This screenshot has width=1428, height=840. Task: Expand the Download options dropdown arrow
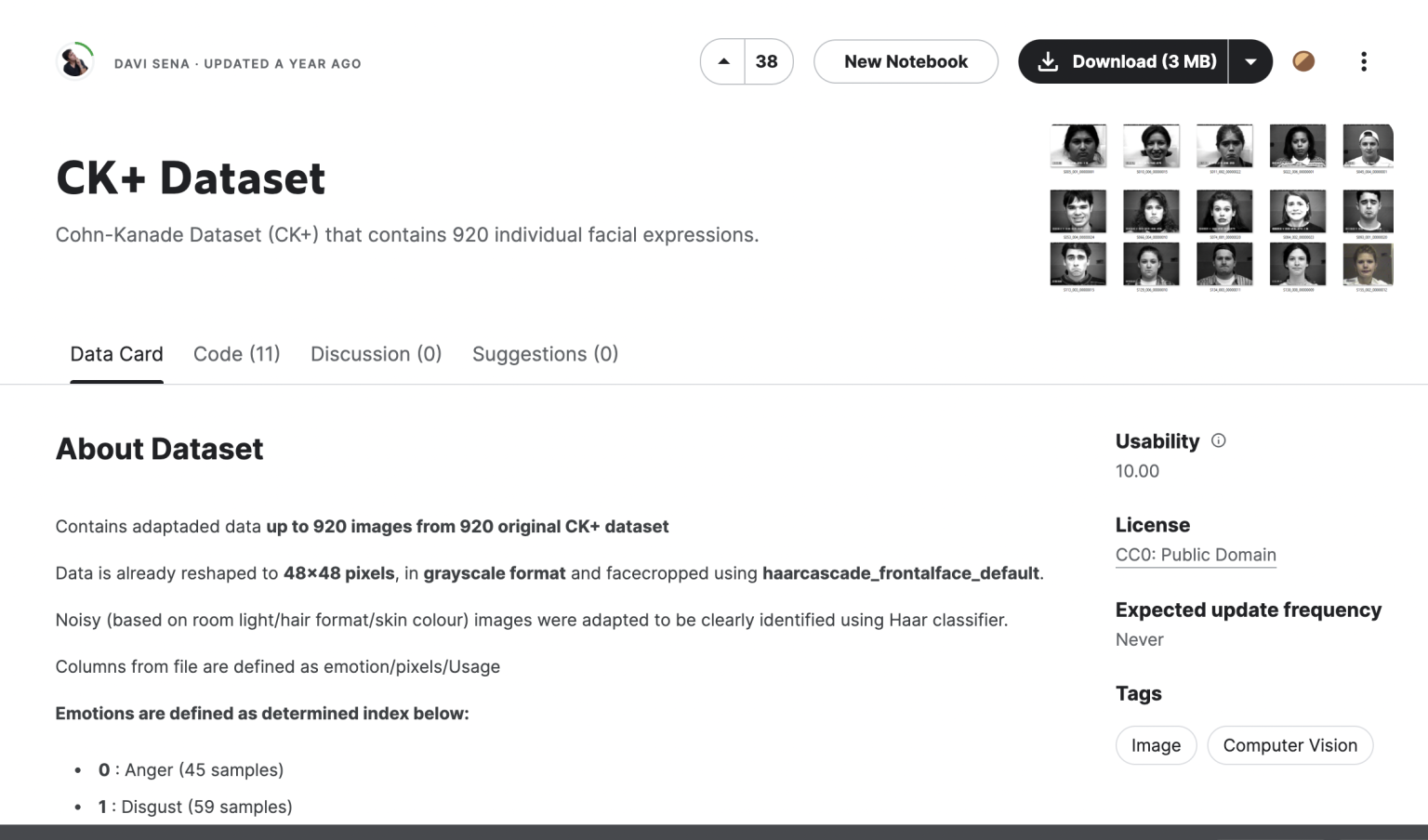pyautogui.click(x=1250, y=62)
